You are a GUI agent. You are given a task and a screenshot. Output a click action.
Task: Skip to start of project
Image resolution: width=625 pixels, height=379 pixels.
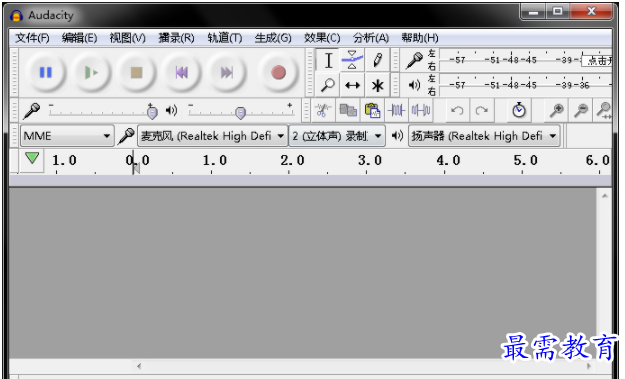coord(182,73)
